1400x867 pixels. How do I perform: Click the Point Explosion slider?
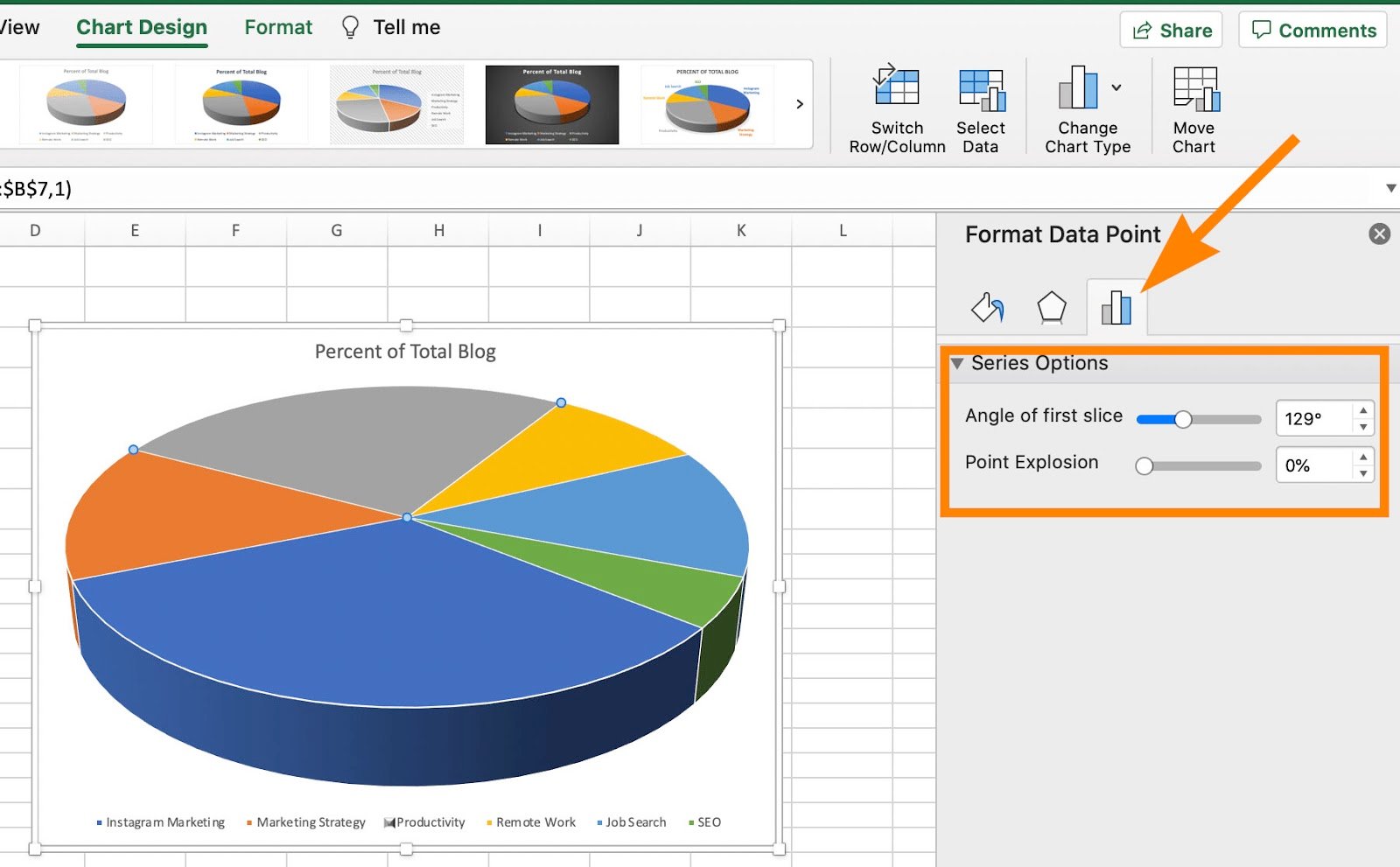coord(1144,465)
